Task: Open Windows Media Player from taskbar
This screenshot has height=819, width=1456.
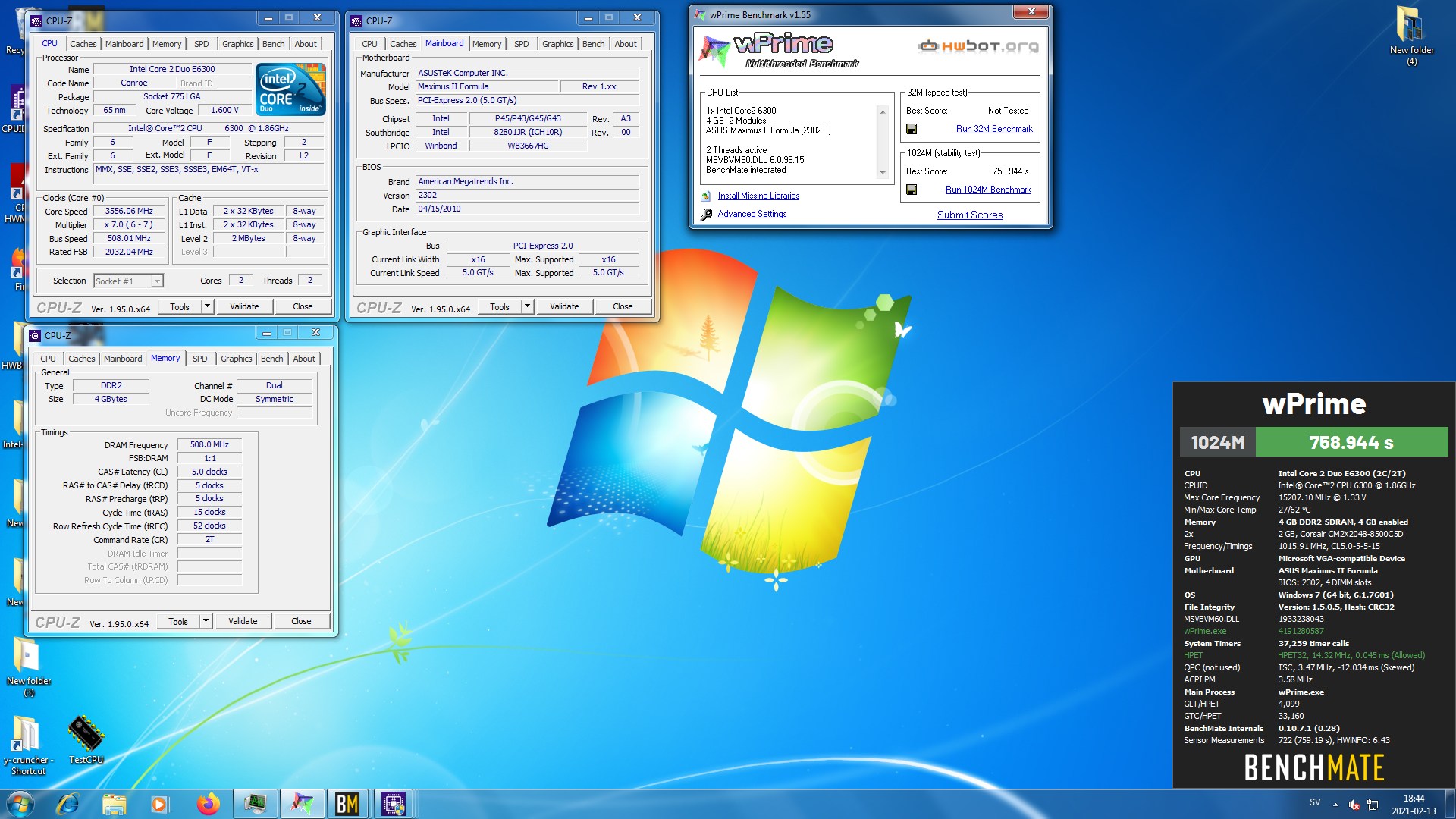Action: point(159,804)
